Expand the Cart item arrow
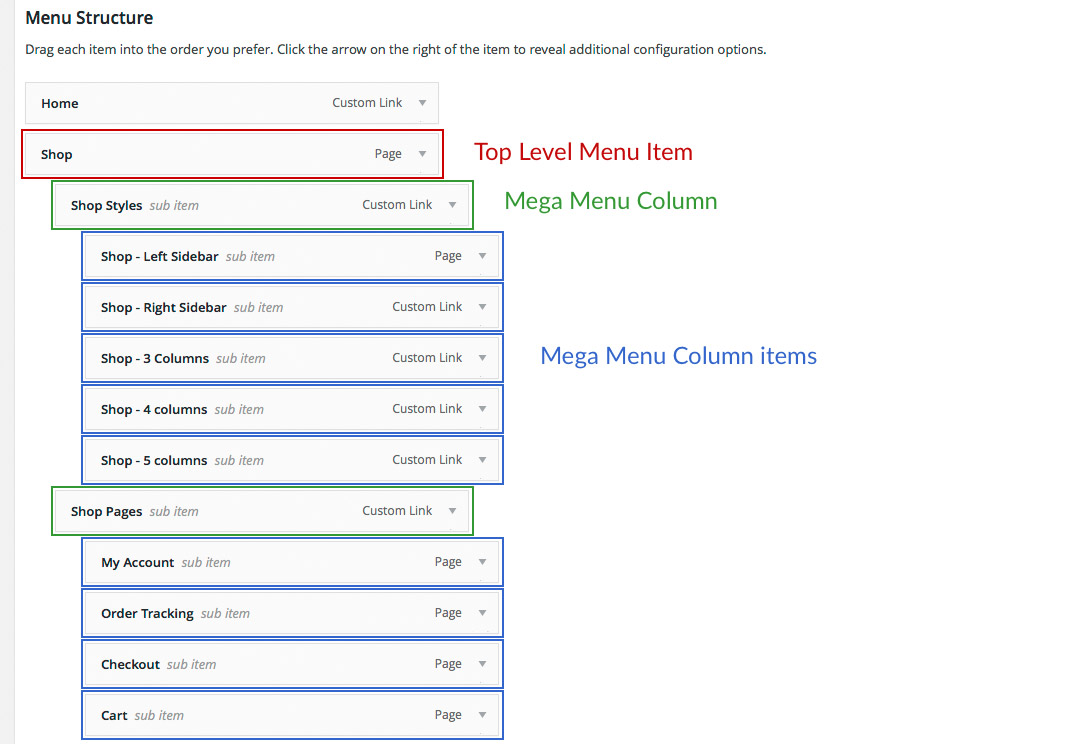Screen dimensions: 1080x744 (x=482, y=714)
